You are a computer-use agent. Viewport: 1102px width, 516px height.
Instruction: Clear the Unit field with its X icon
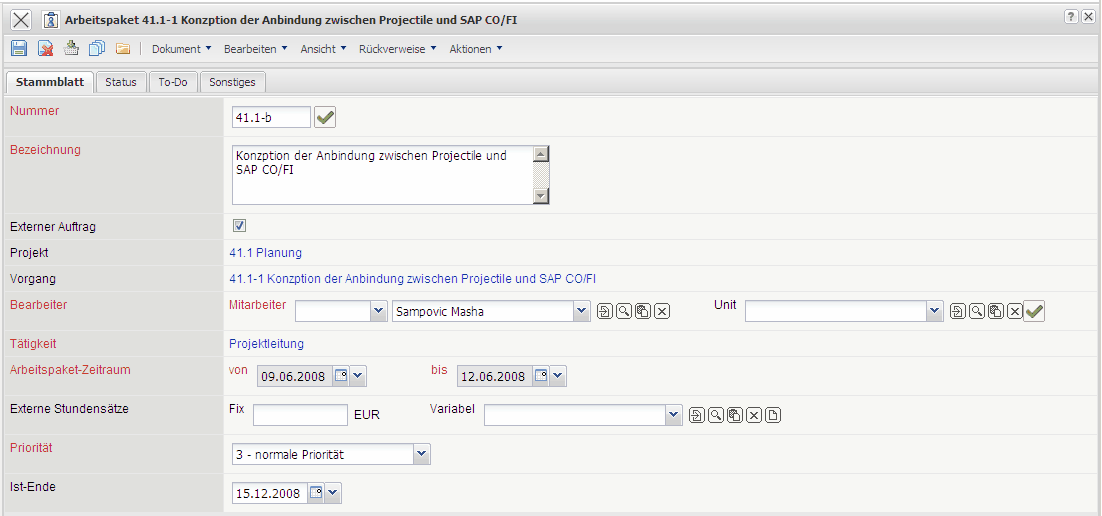pos(1015,311)
